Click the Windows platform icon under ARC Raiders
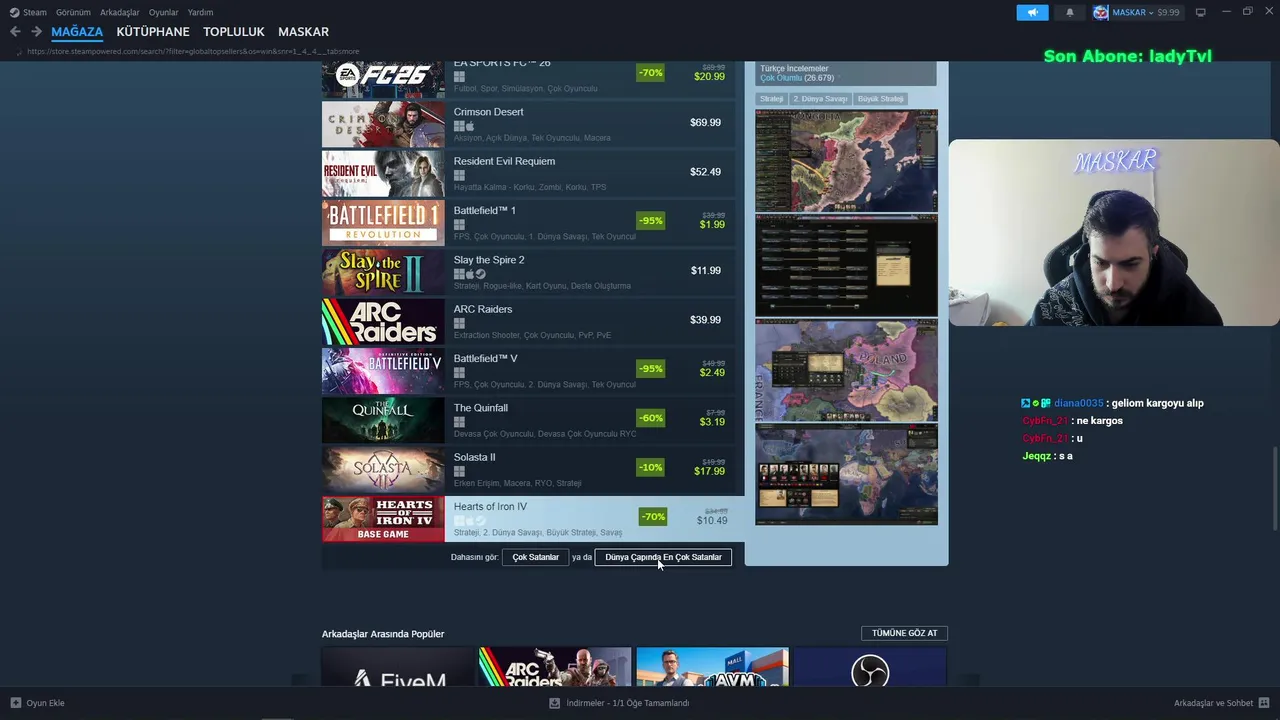Screen dimensions: 1280x720 [x=459, y=323]
